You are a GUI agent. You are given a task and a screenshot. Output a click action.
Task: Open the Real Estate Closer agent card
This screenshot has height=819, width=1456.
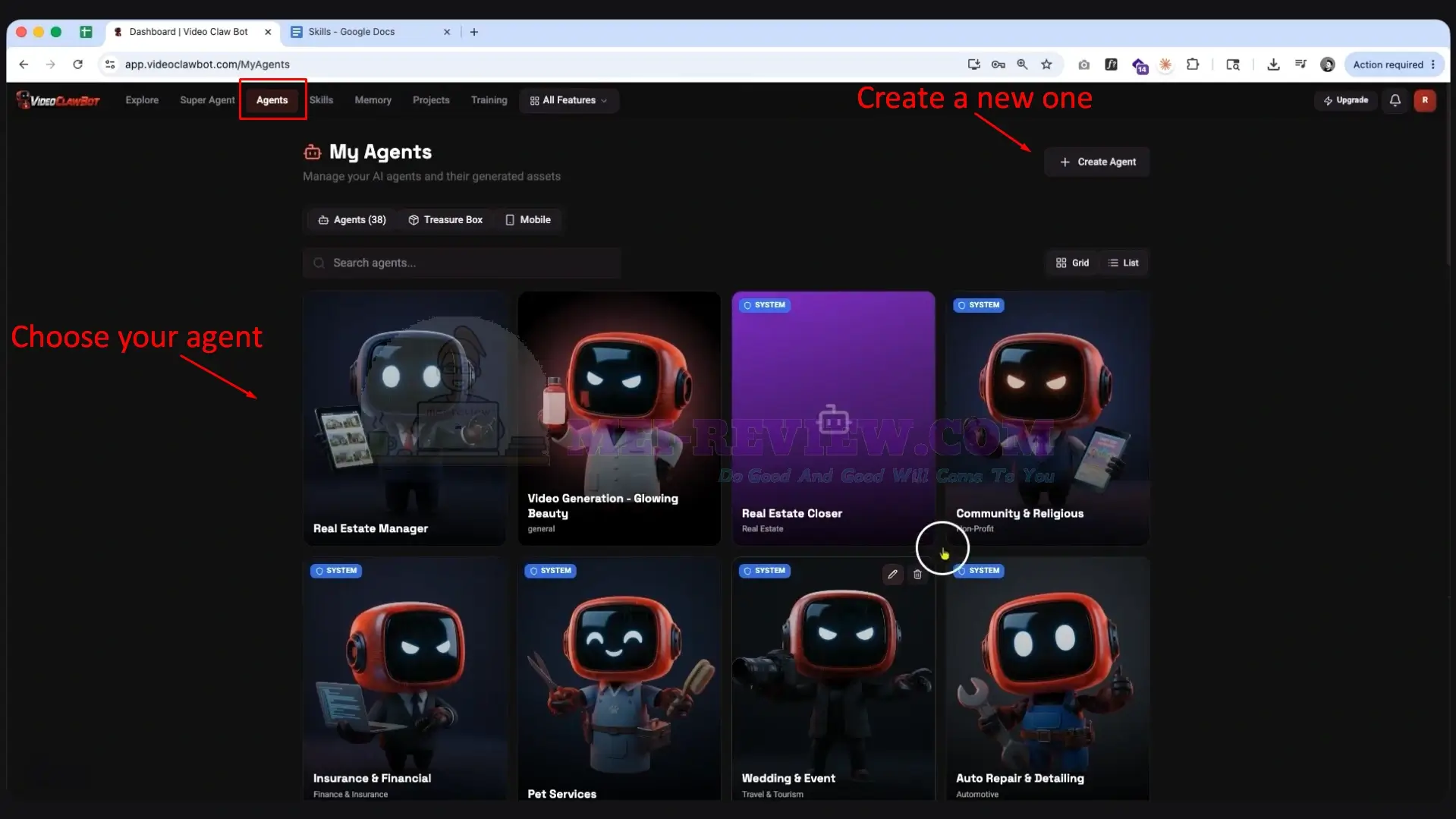point(833,418)
